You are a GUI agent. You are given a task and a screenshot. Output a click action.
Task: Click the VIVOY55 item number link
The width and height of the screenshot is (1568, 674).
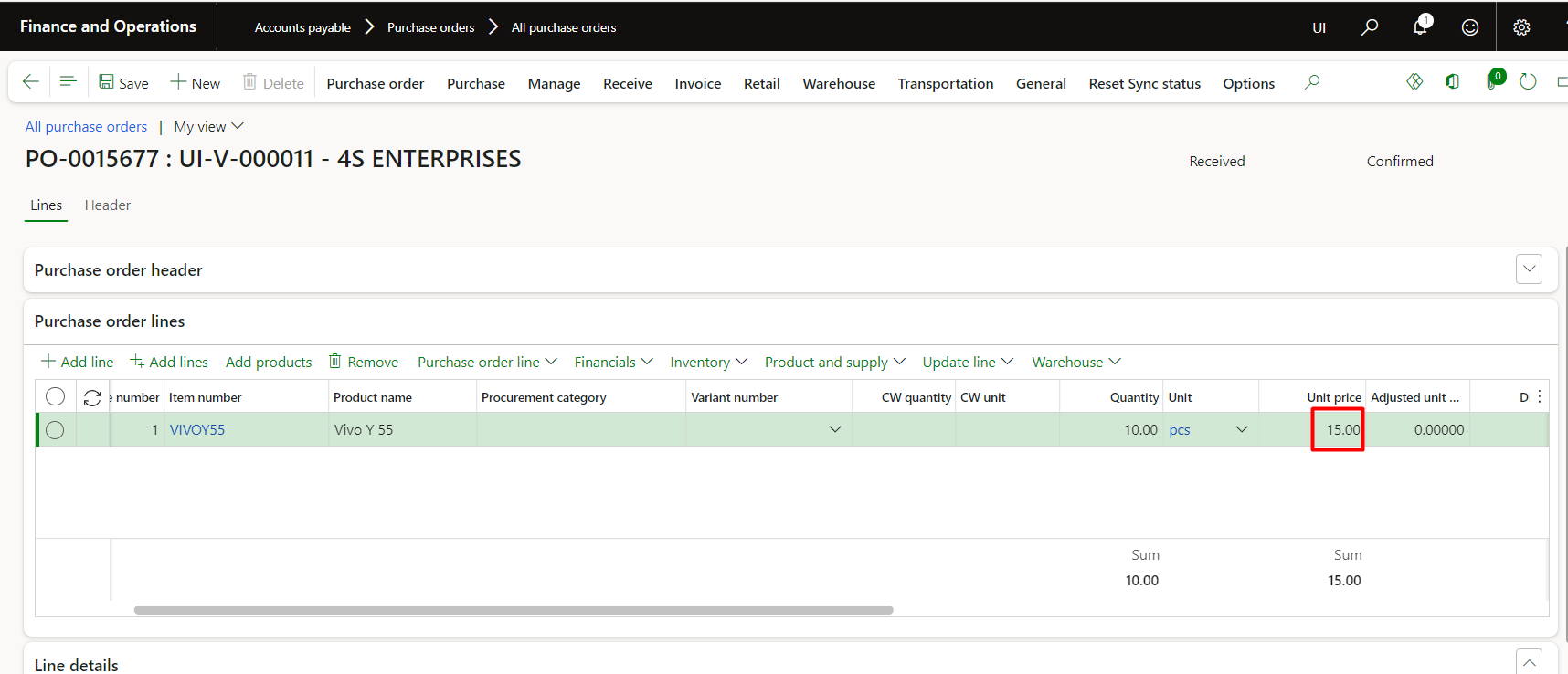tap(197, 430)
